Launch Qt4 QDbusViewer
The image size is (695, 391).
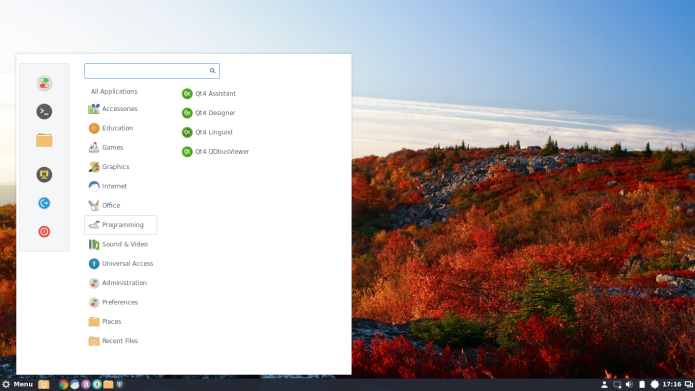coord(215,152)
